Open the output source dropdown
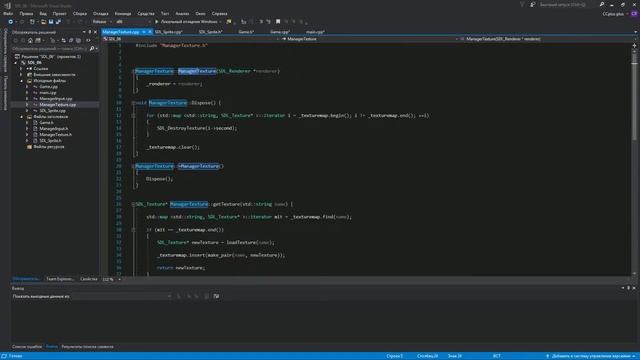The height and width of the screenshot is (360, 640). (122, 296)
